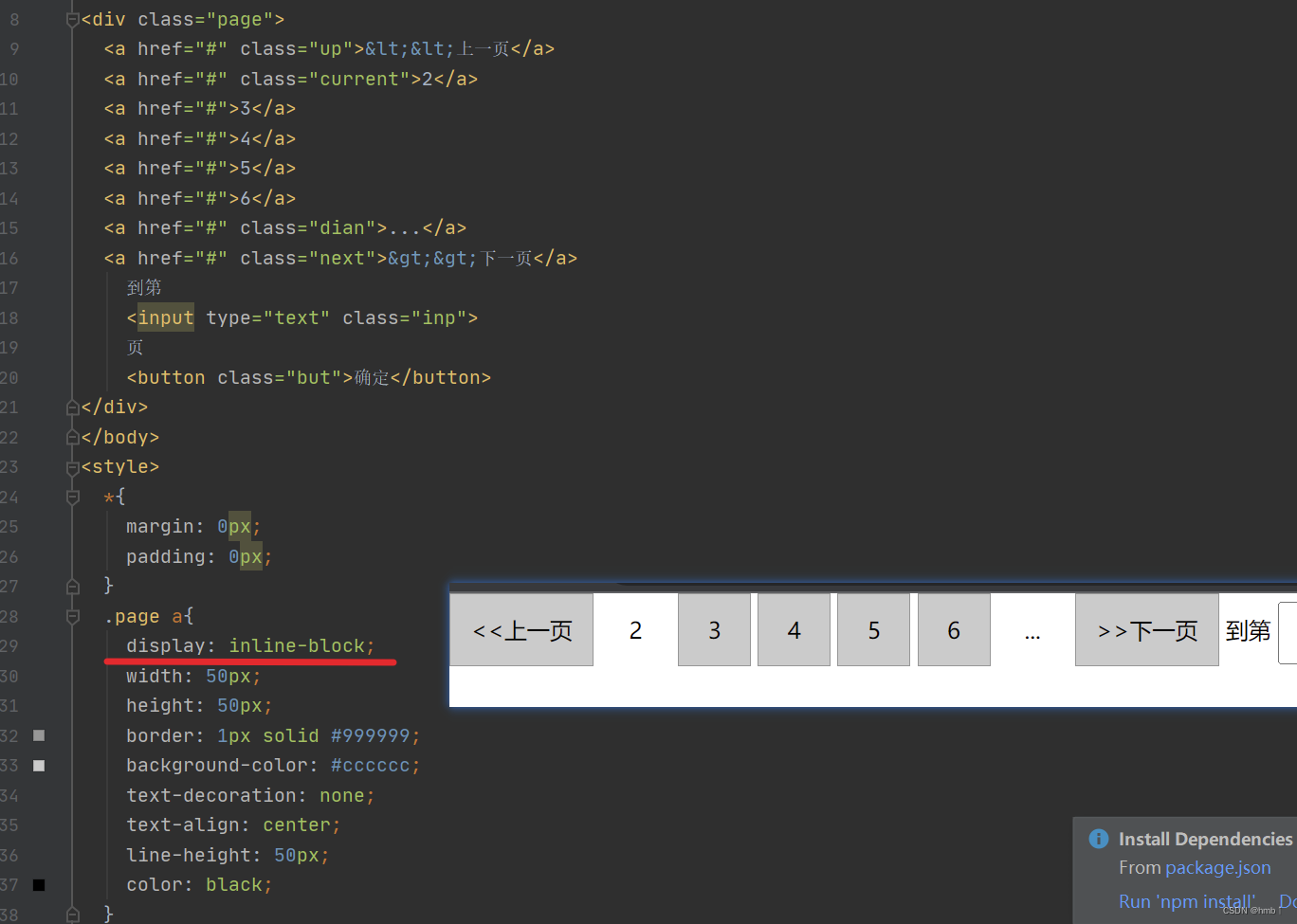This screenshot has width=1297, height=924.
Task: Open the package.json link in notification
Action: 1217,868
